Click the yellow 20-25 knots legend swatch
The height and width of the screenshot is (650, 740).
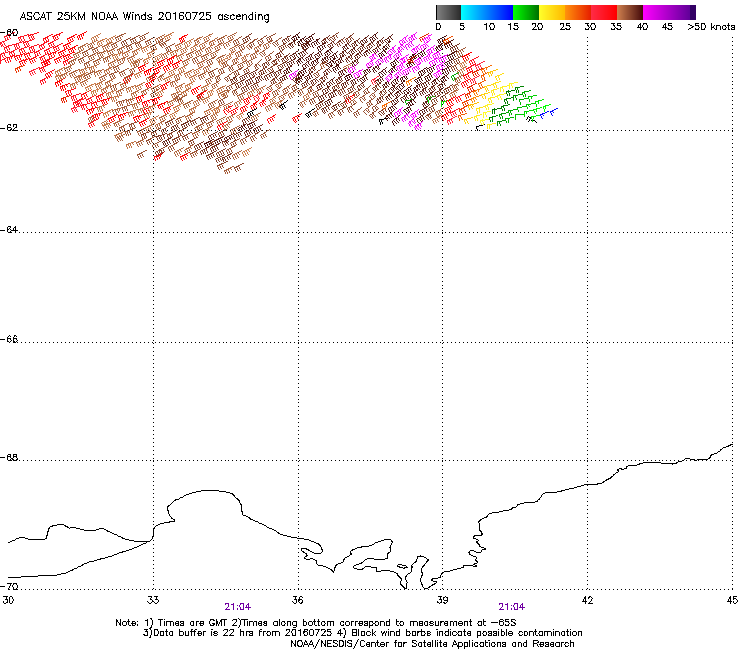552,12
